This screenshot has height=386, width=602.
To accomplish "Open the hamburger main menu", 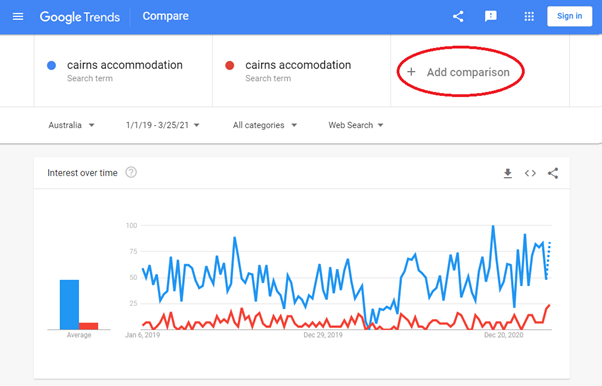I will coord(18,17).
